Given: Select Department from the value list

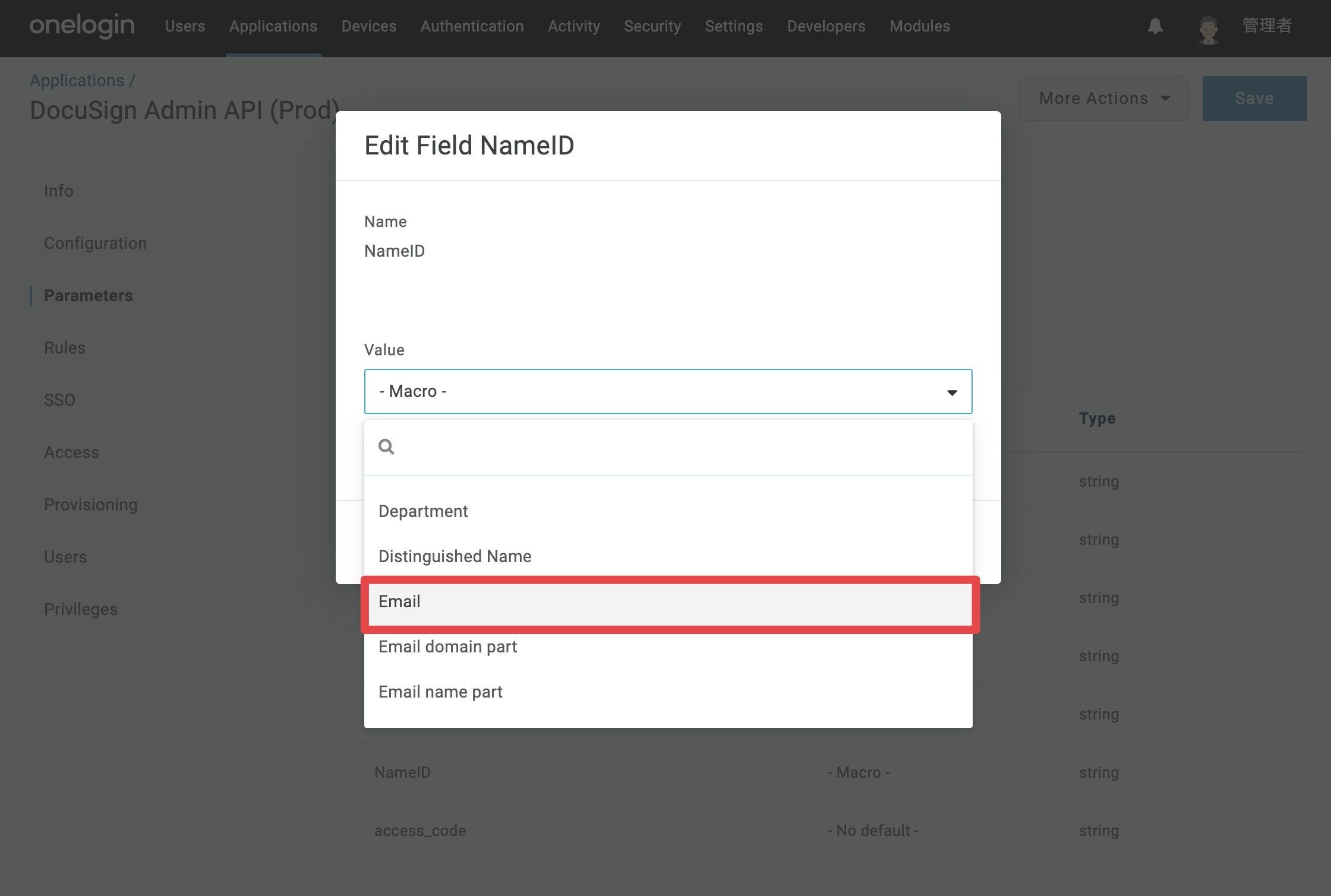Looking at the screenshot, I should pos(668,511).
